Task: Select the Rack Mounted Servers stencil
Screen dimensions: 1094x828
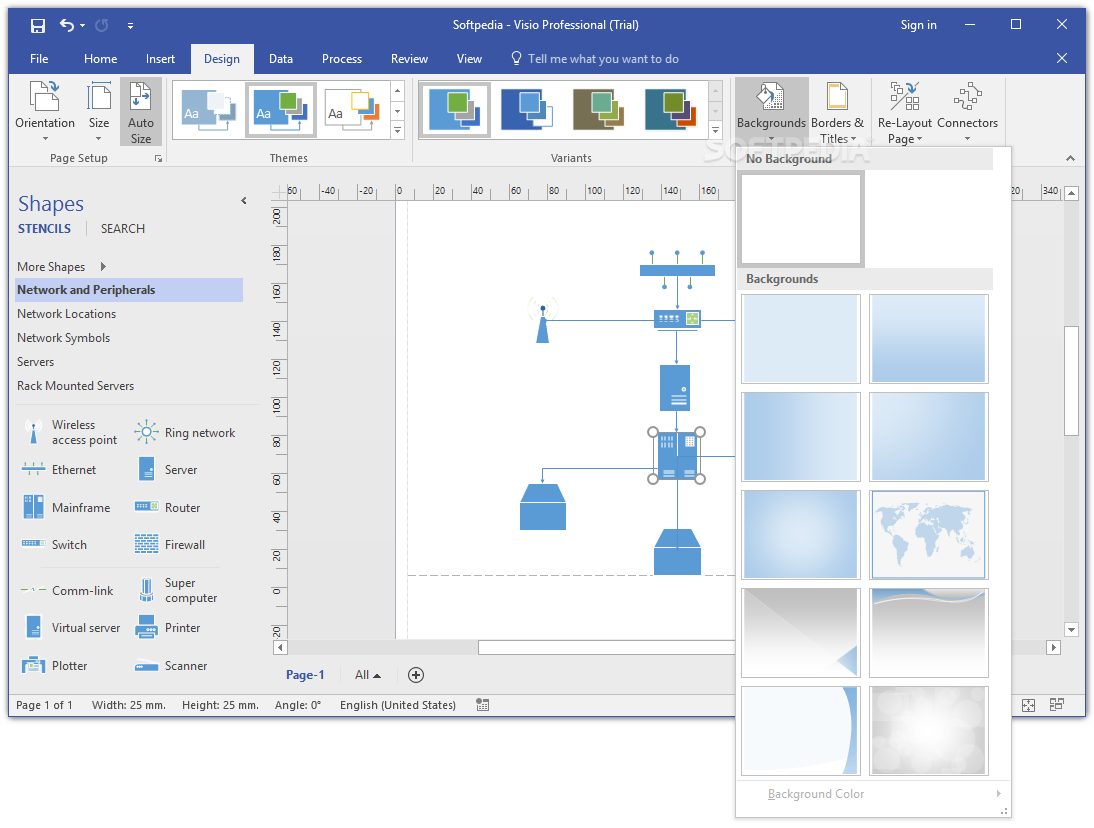Action: pyautogui.click(x=129, y=386)
